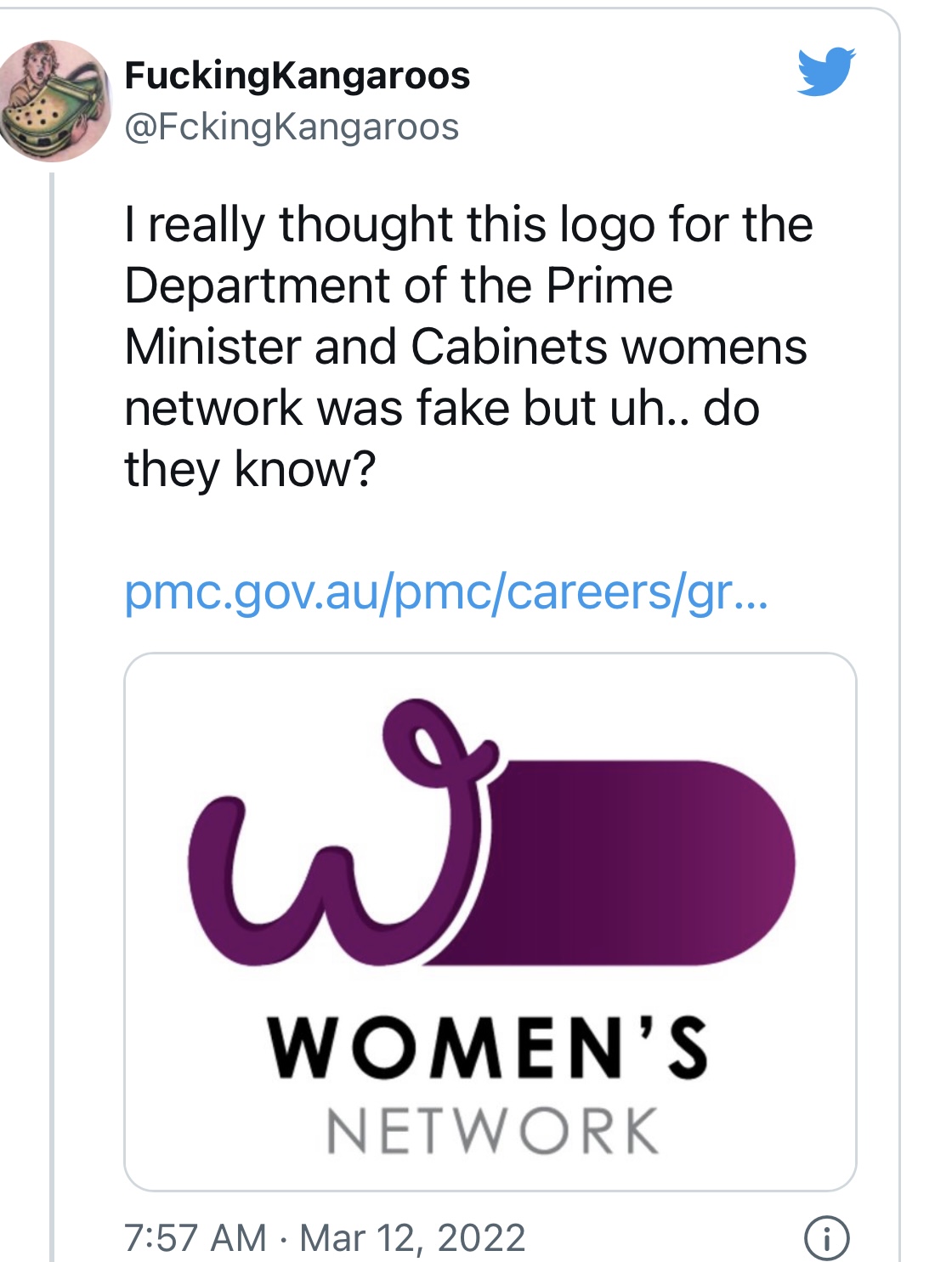The width and height of the screenshot is (952, 1262).
Task: Click the grey NETWORK wordmark text
Action: pos(493,1131)
